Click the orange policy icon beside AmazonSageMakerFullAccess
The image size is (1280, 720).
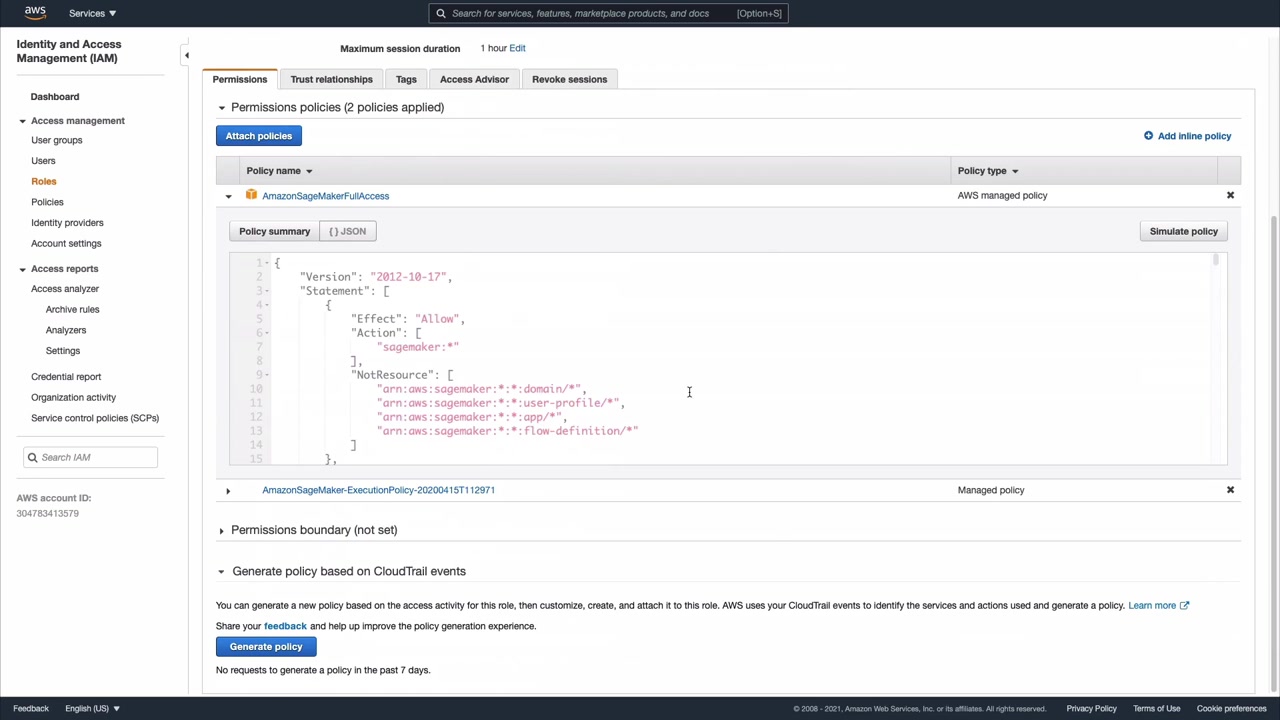pyautogui.click(x=251, y=195)
